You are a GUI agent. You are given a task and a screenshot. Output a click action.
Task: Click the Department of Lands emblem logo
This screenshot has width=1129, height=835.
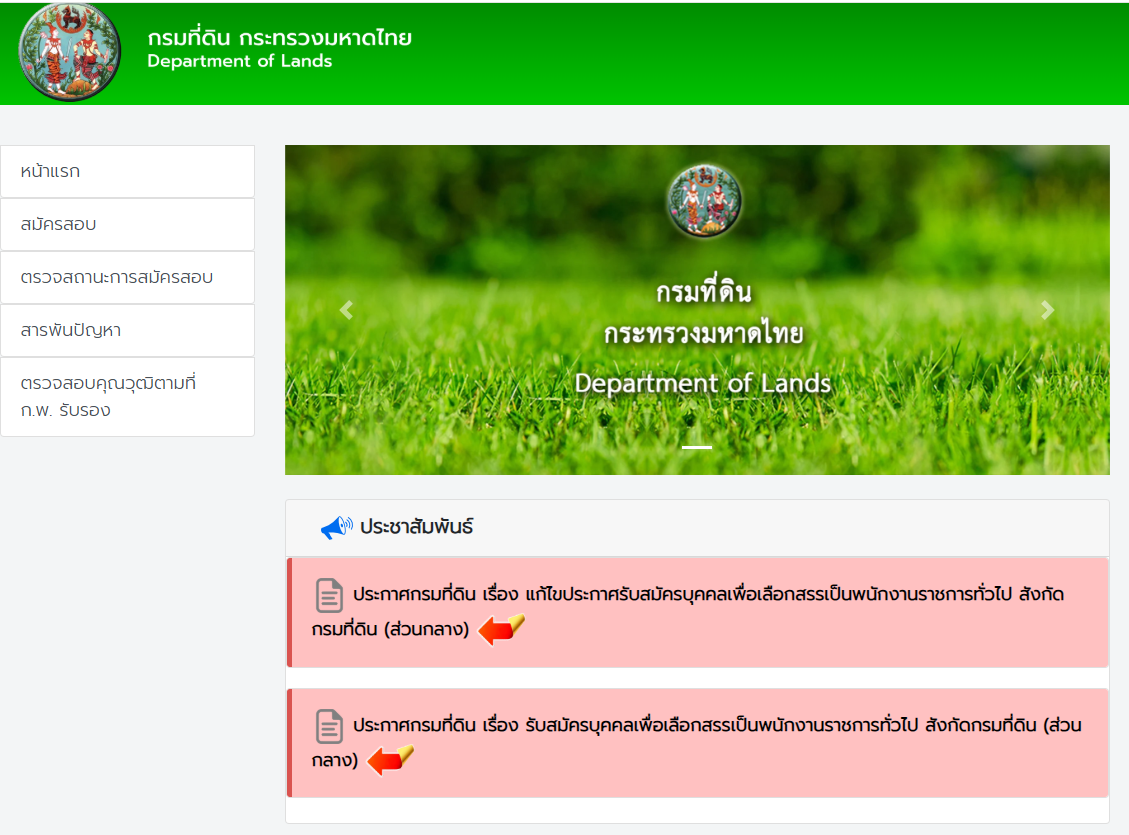pos(69,52)
